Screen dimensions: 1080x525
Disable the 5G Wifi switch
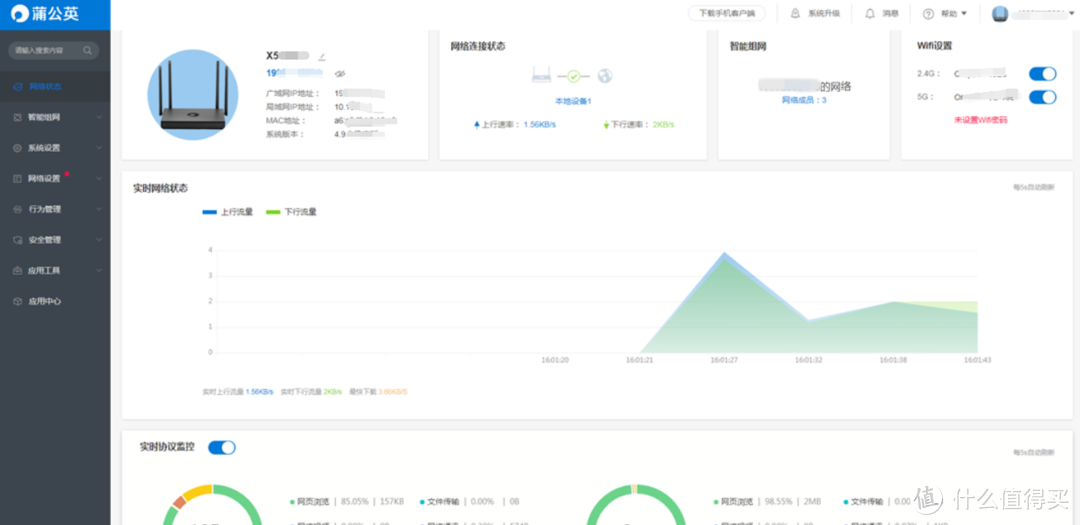coord(1042,97)
